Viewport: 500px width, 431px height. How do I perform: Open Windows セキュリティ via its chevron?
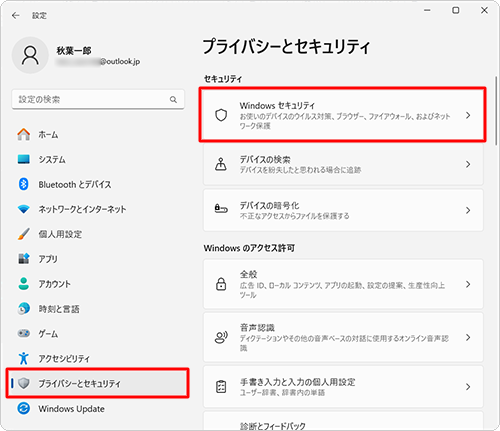[x=468, y=115]
